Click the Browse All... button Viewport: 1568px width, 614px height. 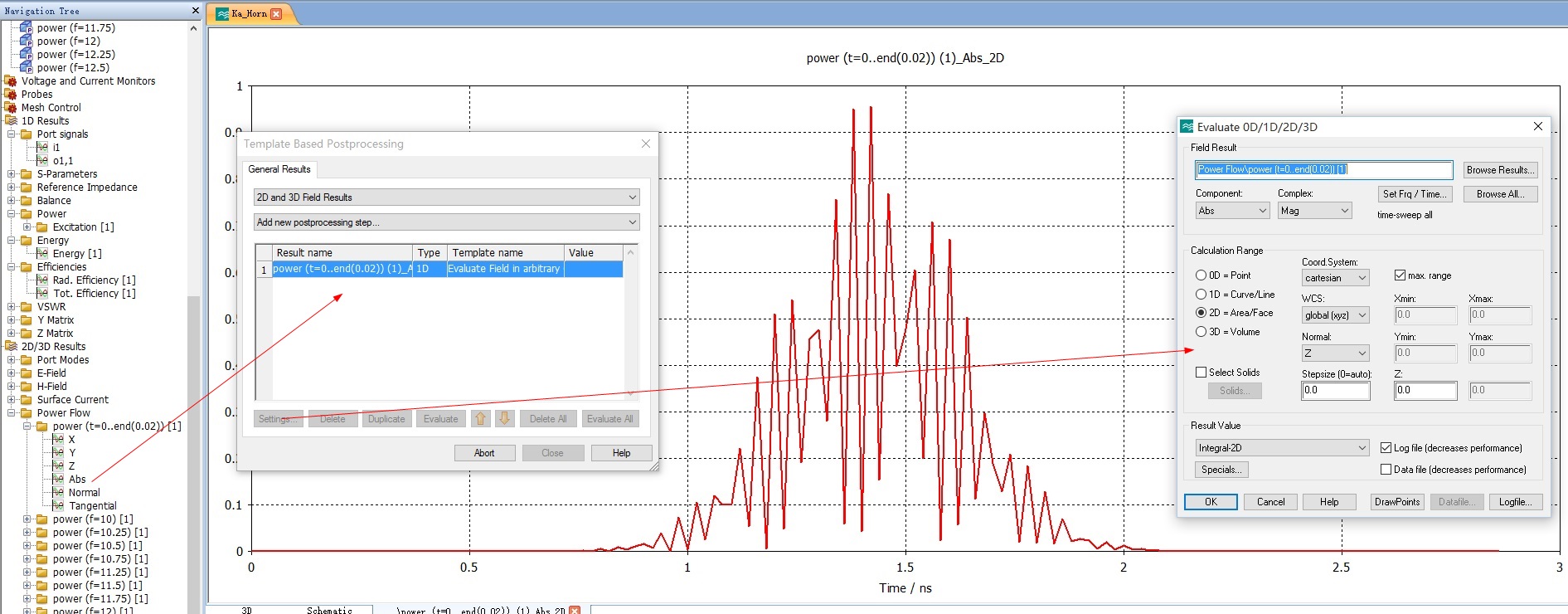[1500, 194]
